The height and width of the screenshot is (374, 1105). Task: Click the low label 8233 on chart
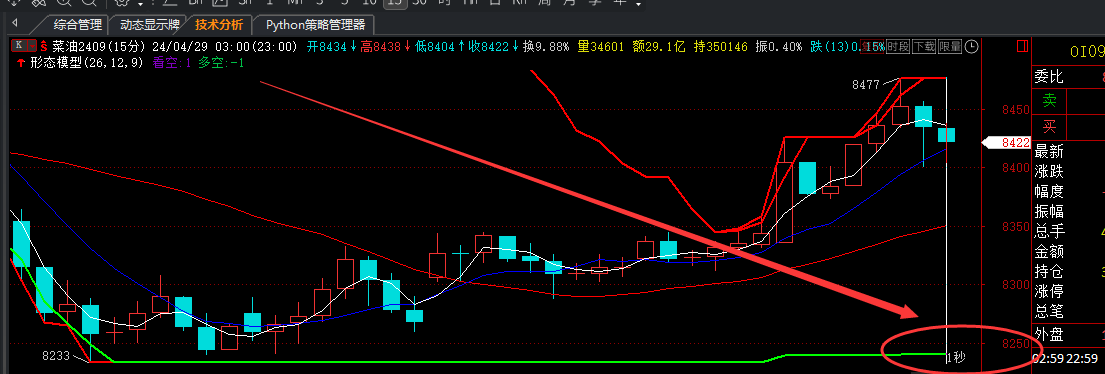tap(56, 356)
